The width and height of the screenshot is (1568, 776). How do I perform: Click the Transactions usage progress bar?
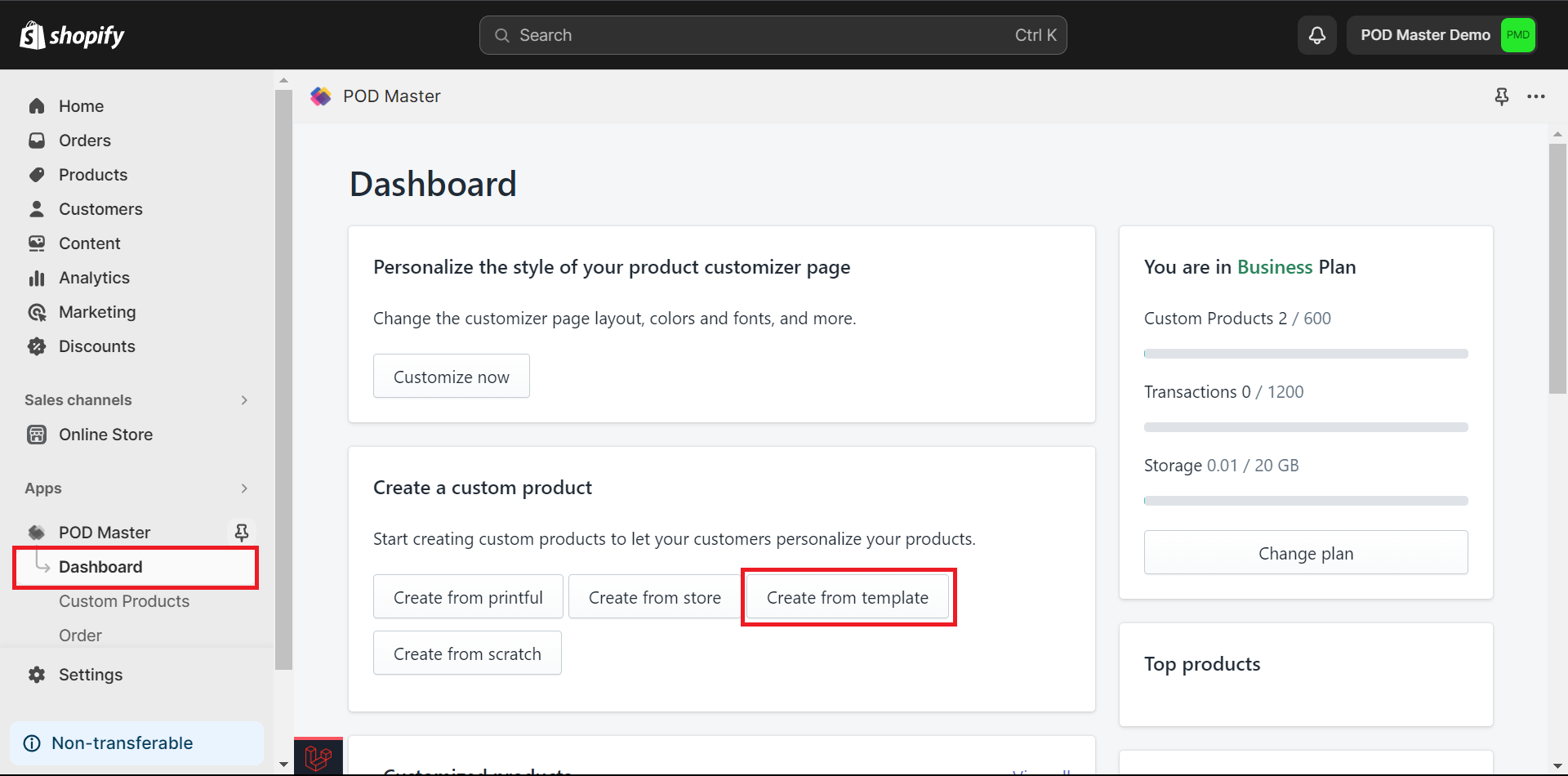pyautogui.click(x=1306, y=427)
